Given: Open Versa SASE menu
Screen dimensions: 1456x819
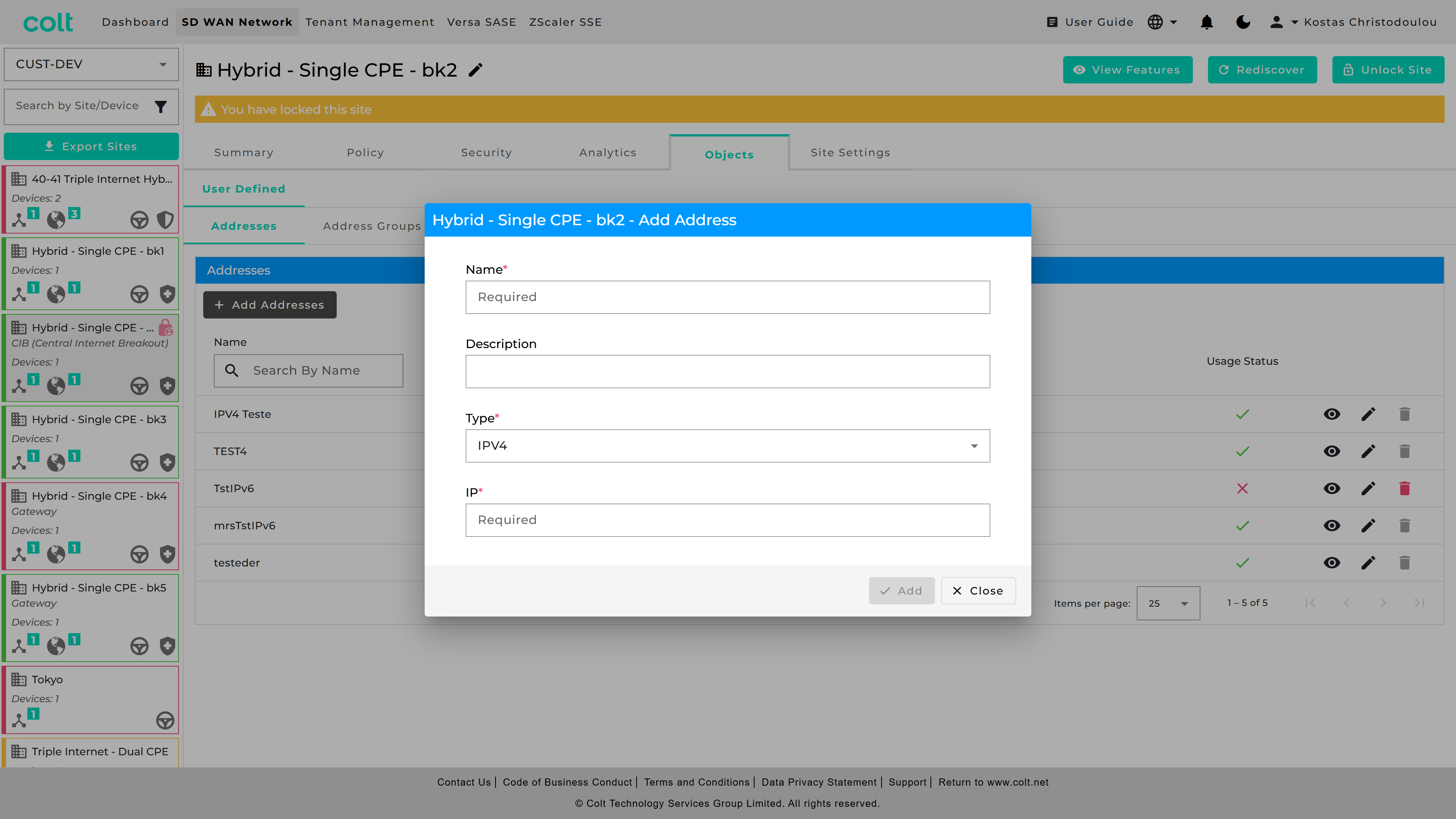Looking at the screenshot, I should (x=482, y=22).
